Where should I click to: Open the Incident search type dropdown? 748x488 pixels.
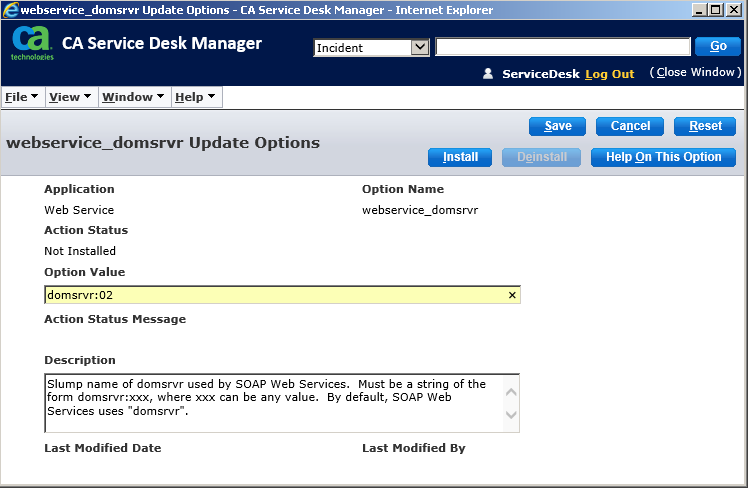pyautogui.click(x=371, y=48)
